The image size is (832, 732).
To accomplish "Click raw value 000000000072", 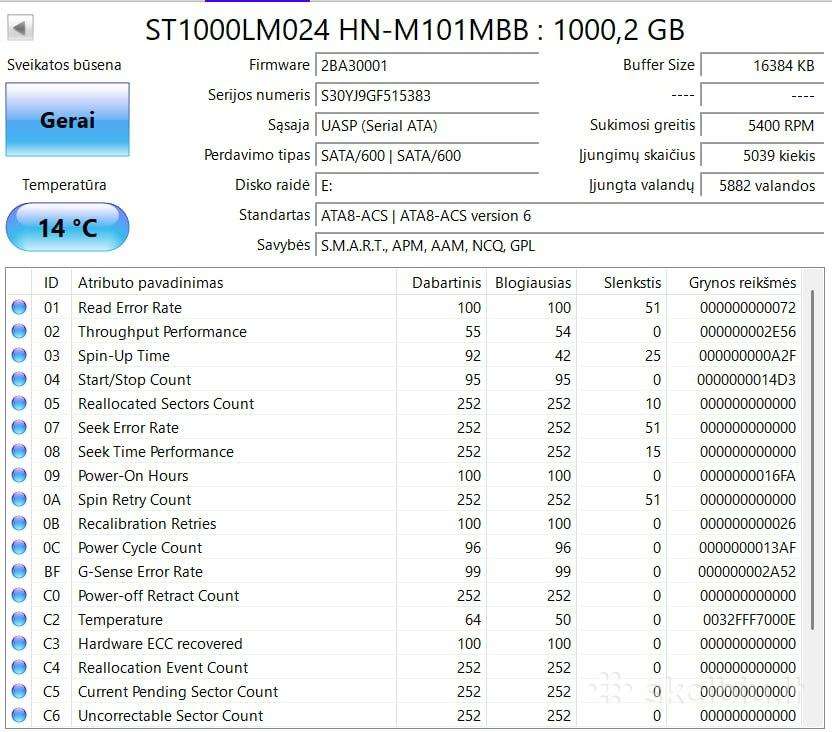I will [x=748, y=308].
